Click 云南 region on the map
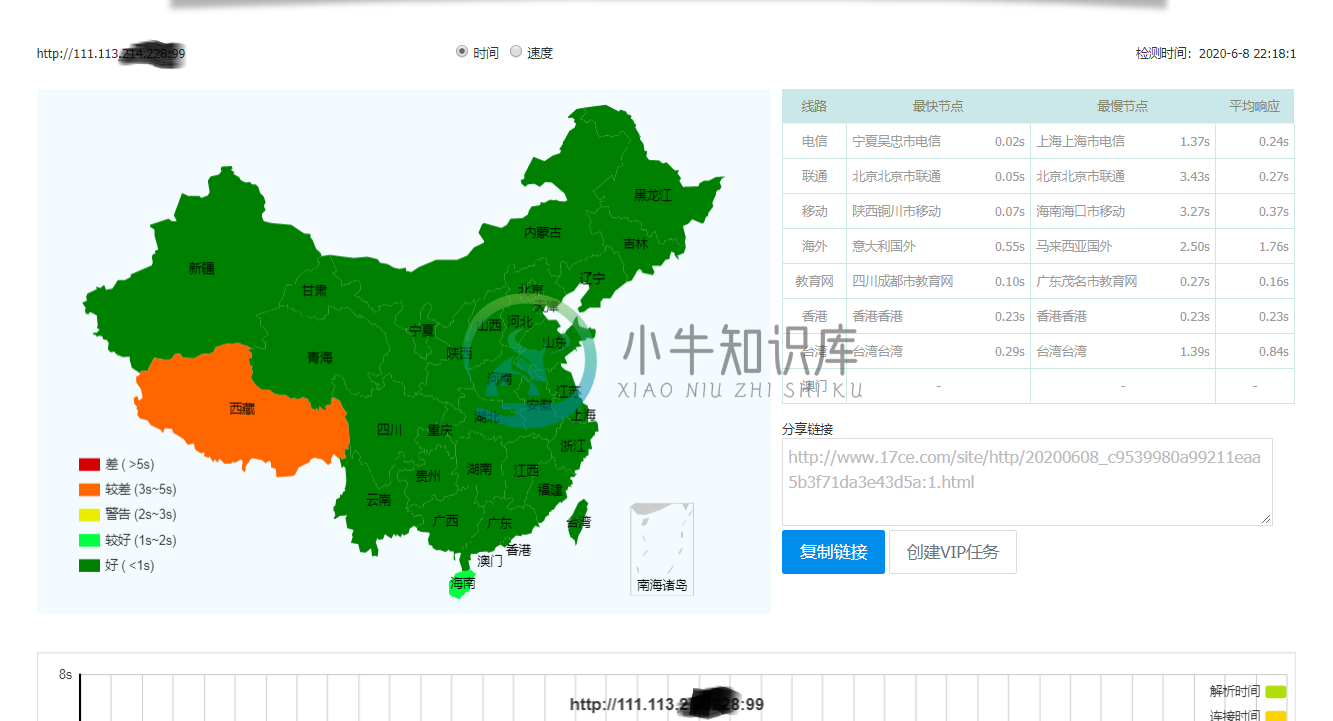This screenshot has width=1333, height=721. coord(379,499)
